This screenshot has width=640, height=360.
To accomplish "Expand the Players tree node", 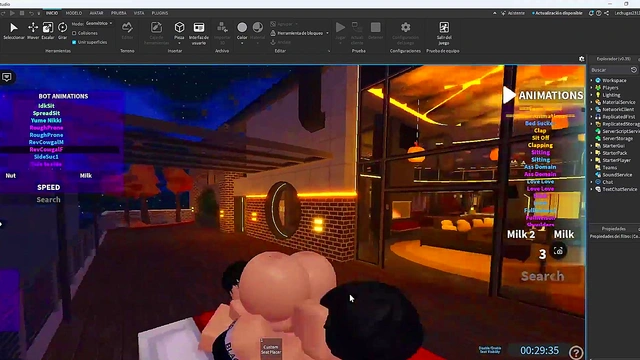I will pyautogui.click(x=591, y=88).
